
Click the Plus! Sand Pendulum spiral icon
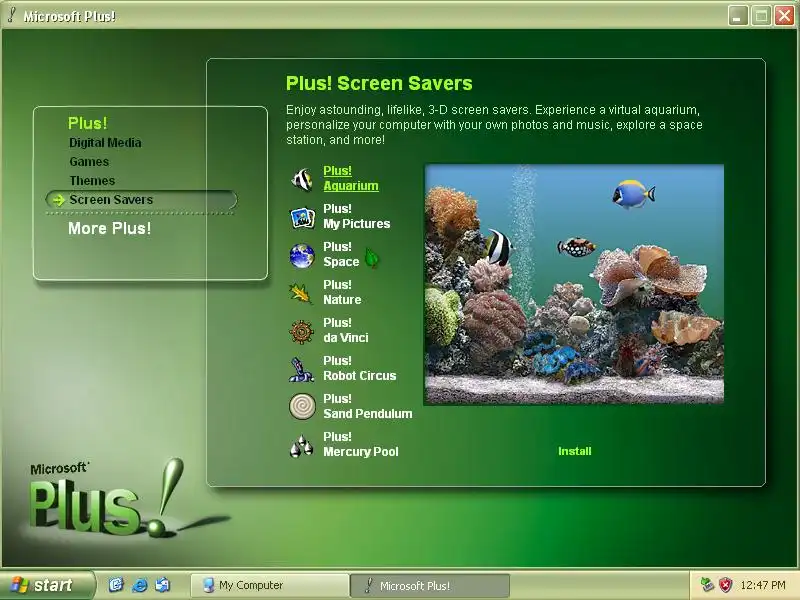click(302, 407)
